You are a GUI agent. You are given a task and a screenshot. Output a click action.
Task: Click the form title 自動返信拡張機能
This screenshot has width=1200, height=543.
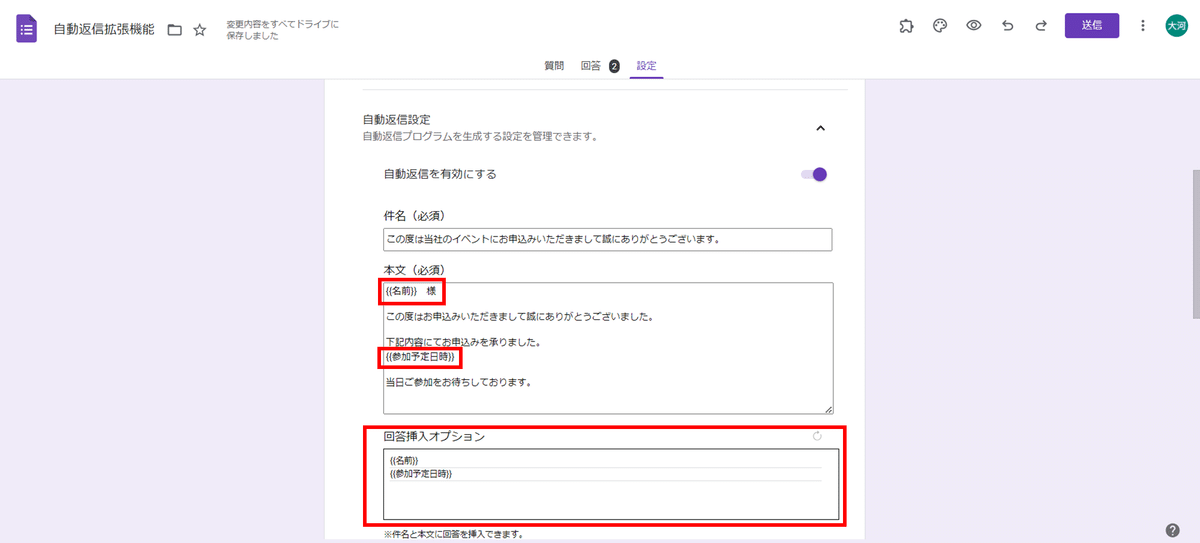click(104, 29)
